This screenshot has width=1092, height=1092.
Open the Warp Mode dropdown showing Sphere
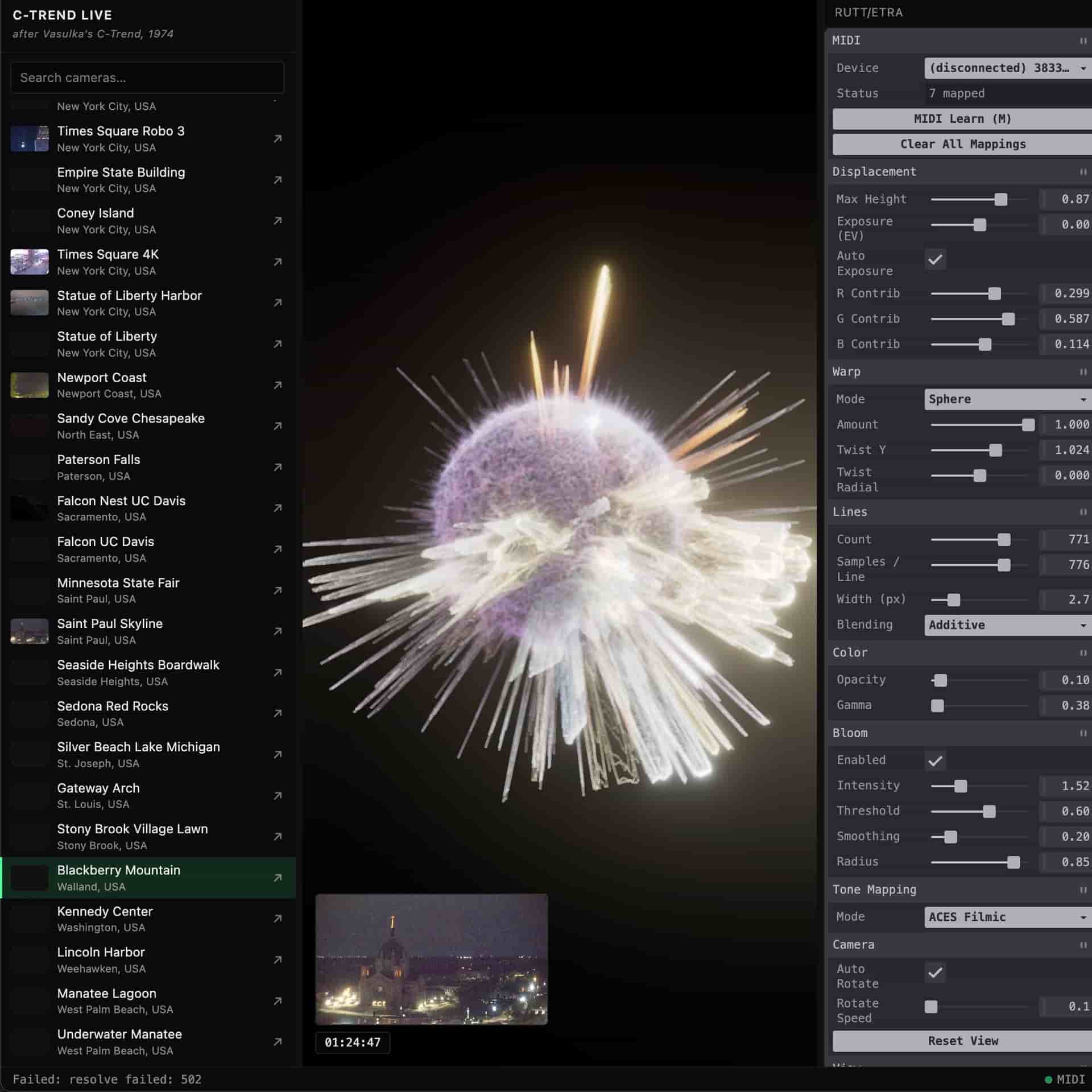point(1007,399)
